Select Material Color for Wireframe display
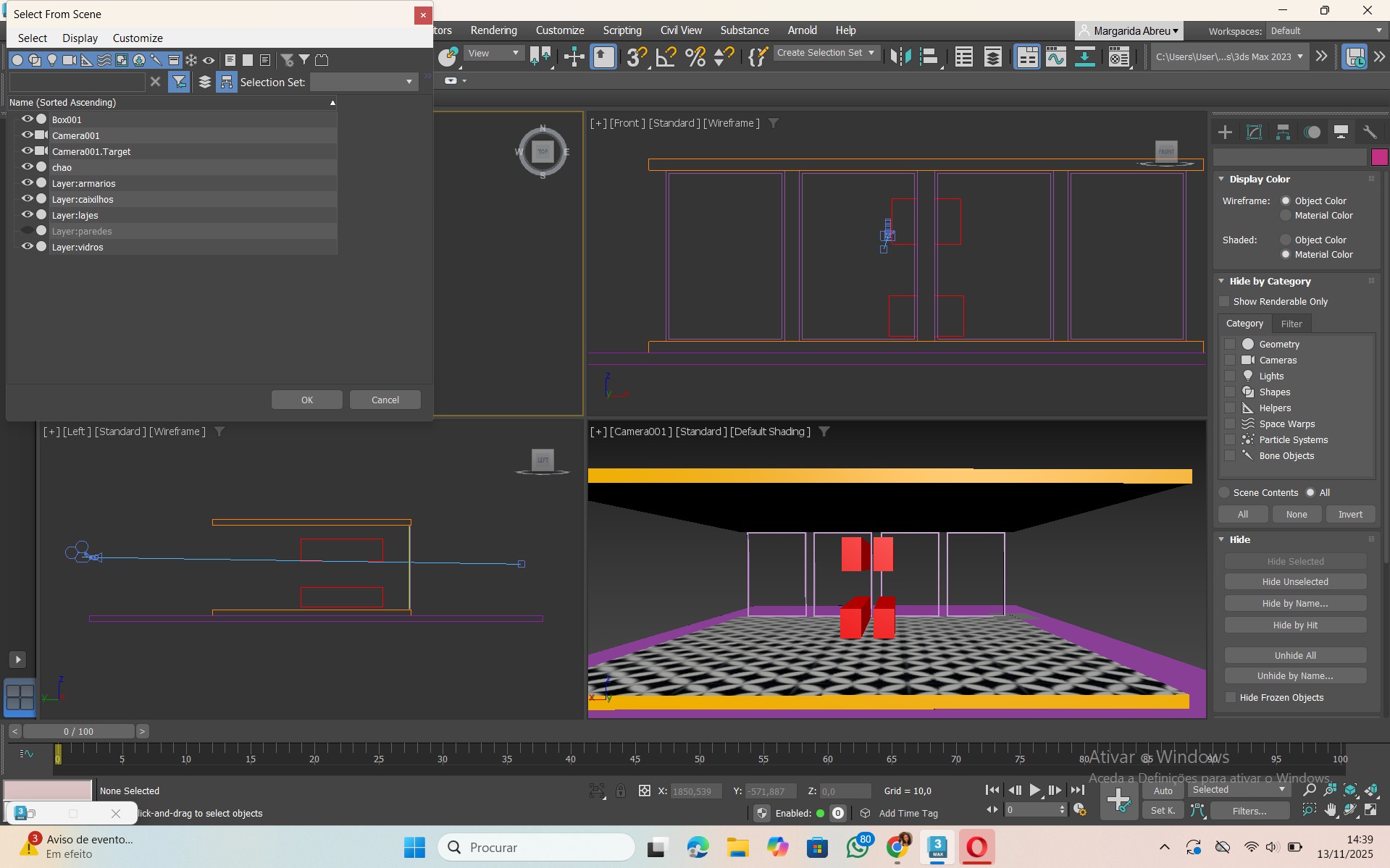Viewport: 1390px width, 868px height. pyautogui.click(x=1286, y=216)
